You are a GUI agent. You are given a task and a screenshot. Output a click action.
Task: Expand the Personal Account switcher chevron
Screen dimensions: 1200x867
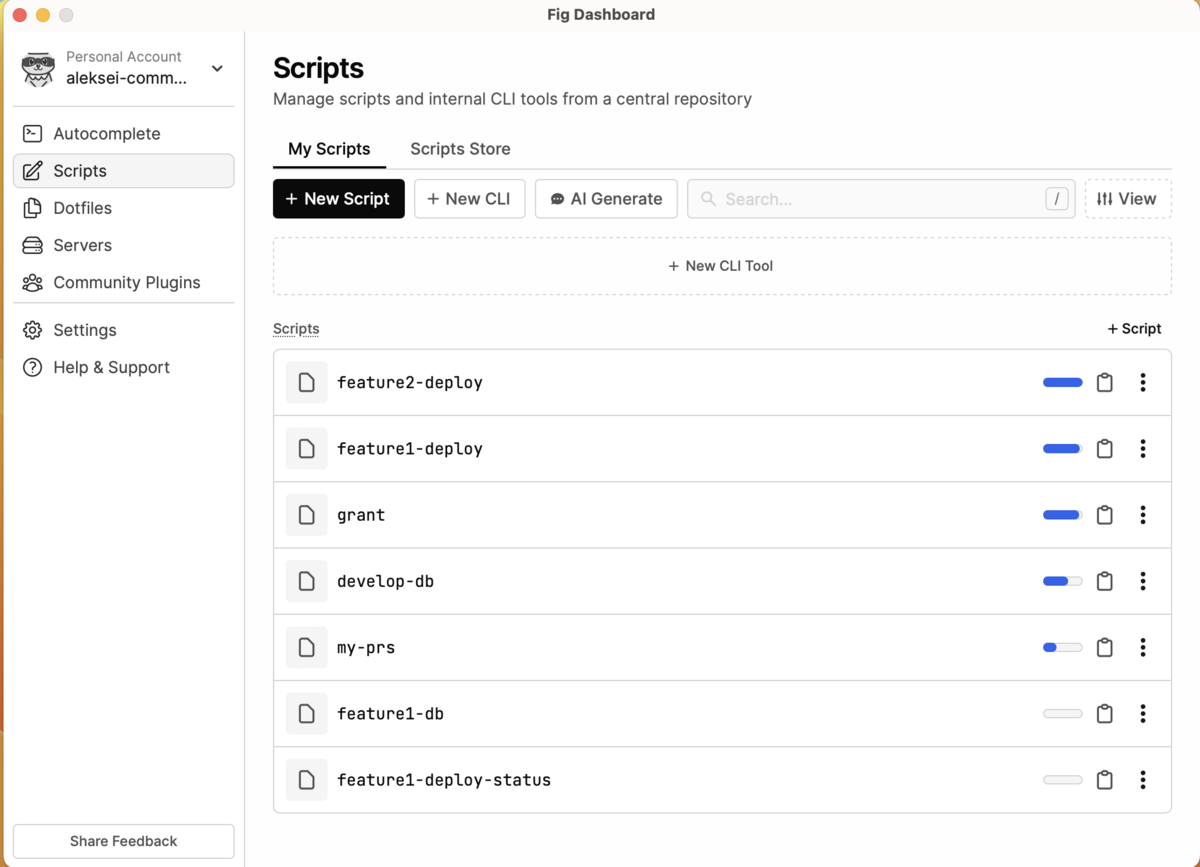[217, 69]
